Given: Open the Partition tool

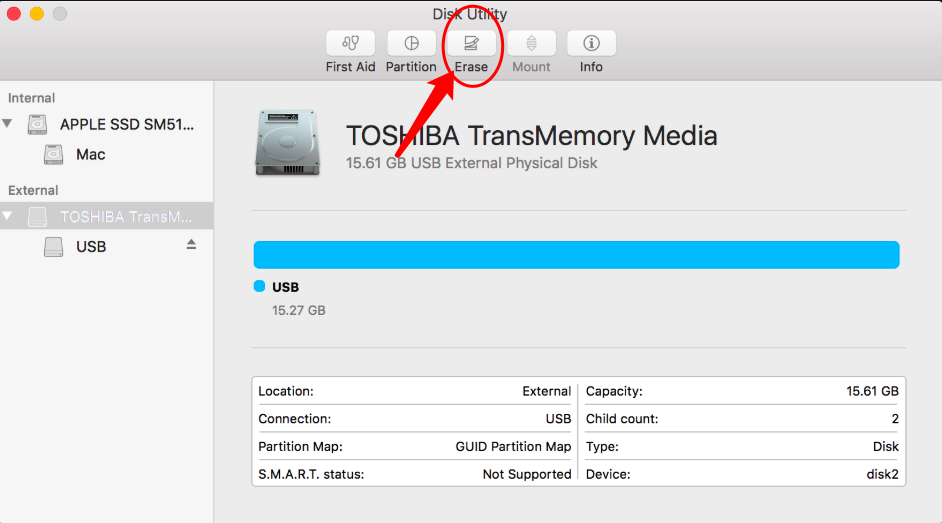Looking at the screenshot, I should [x=411, y=44].
